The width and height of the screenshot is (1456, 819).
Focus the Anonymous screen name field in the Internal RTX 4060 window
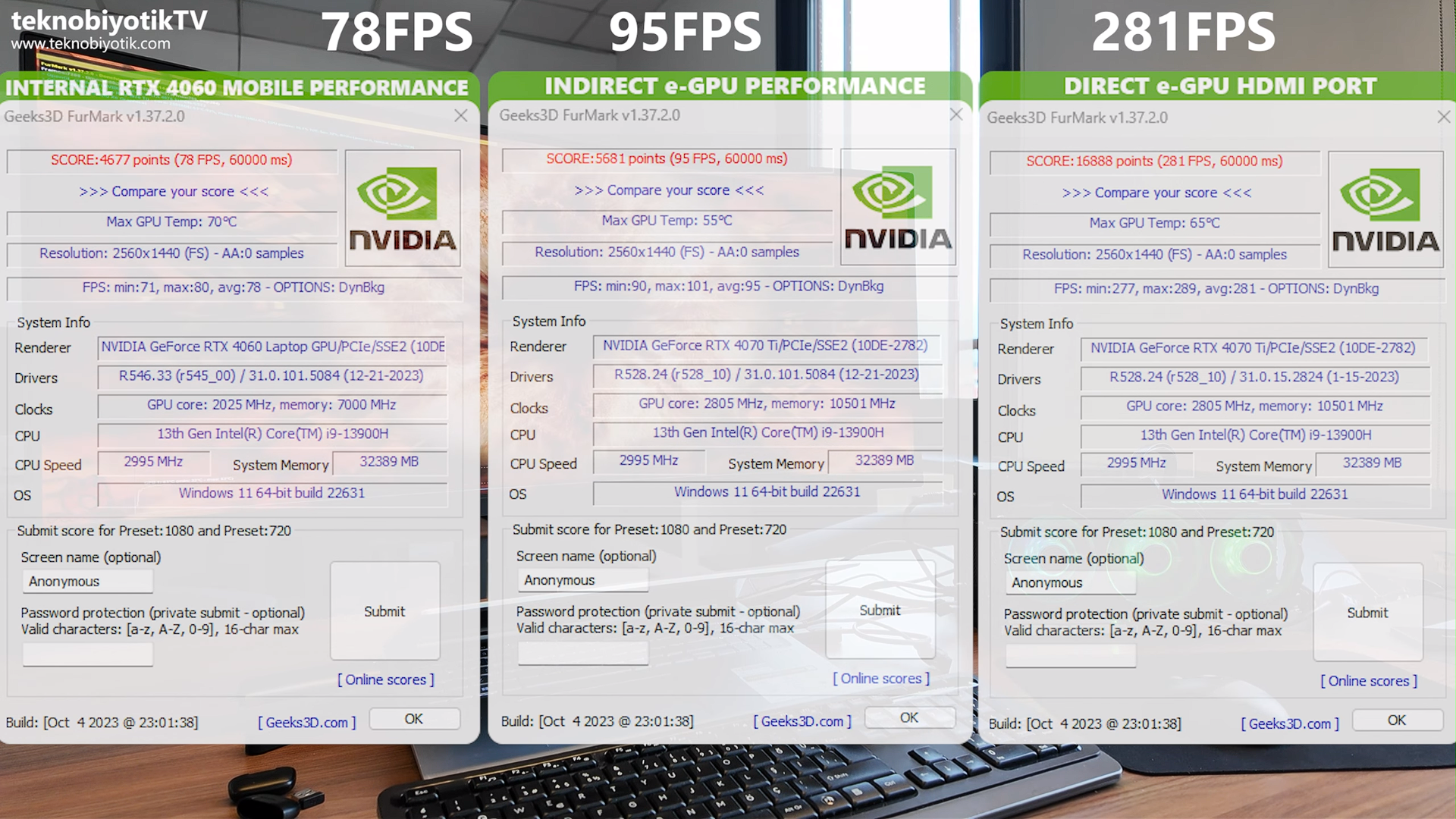(88, 581)
